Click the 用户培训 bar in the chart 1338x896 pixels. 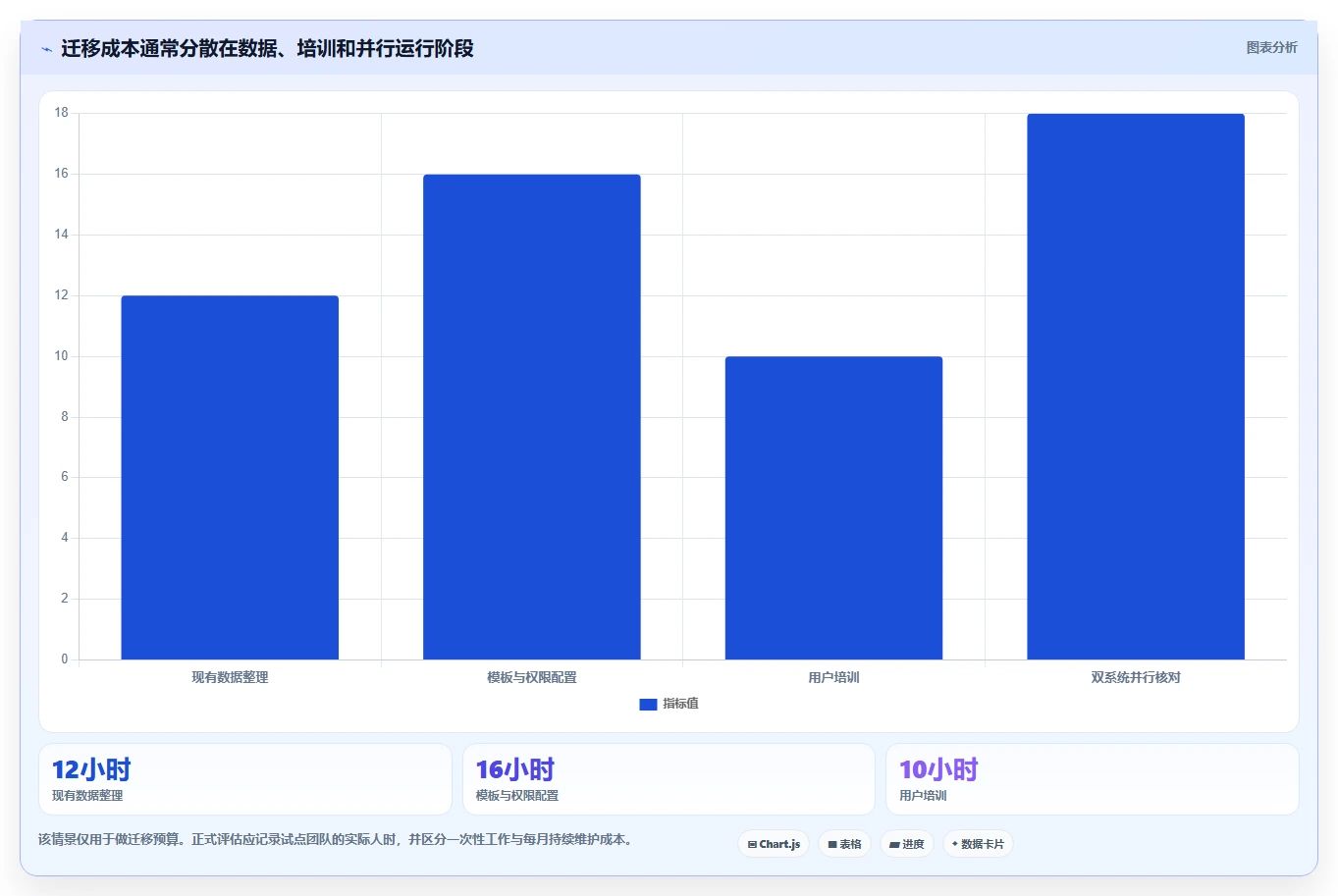coord(833,507)
